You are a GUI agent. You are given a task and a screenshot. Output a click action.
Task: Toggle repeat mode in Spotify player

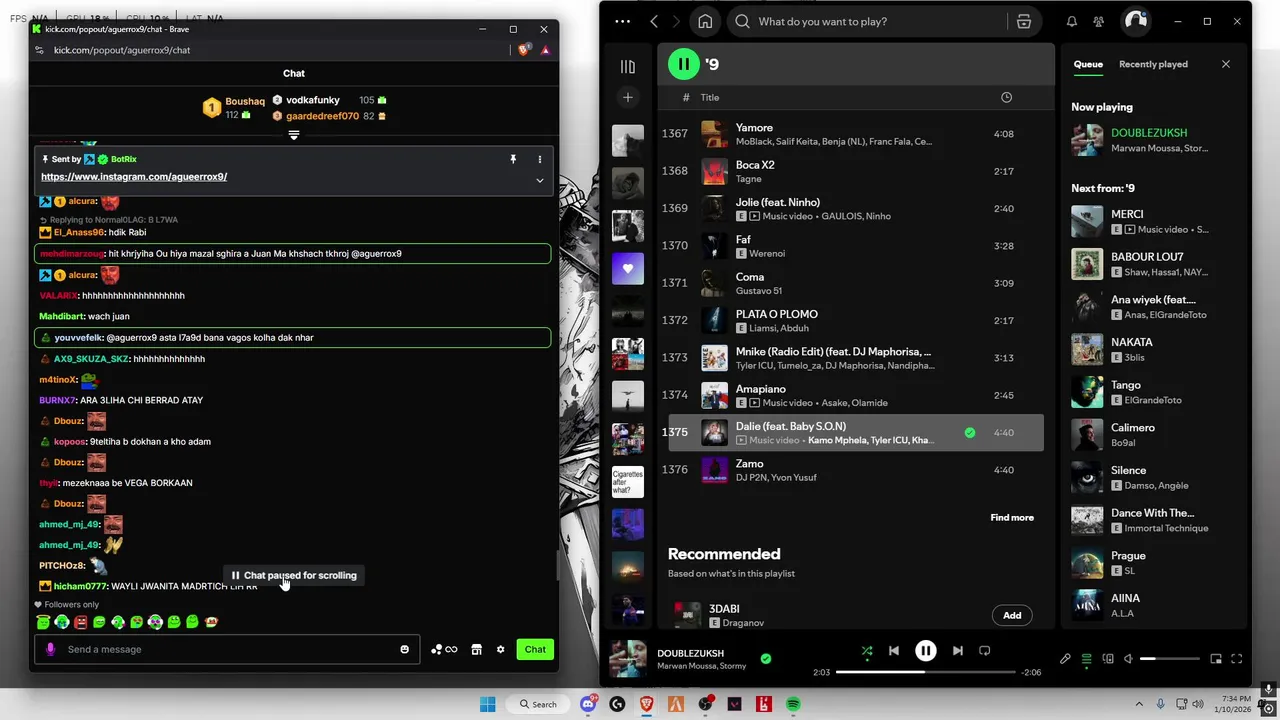pyautogui.click(x=984, y=651)
